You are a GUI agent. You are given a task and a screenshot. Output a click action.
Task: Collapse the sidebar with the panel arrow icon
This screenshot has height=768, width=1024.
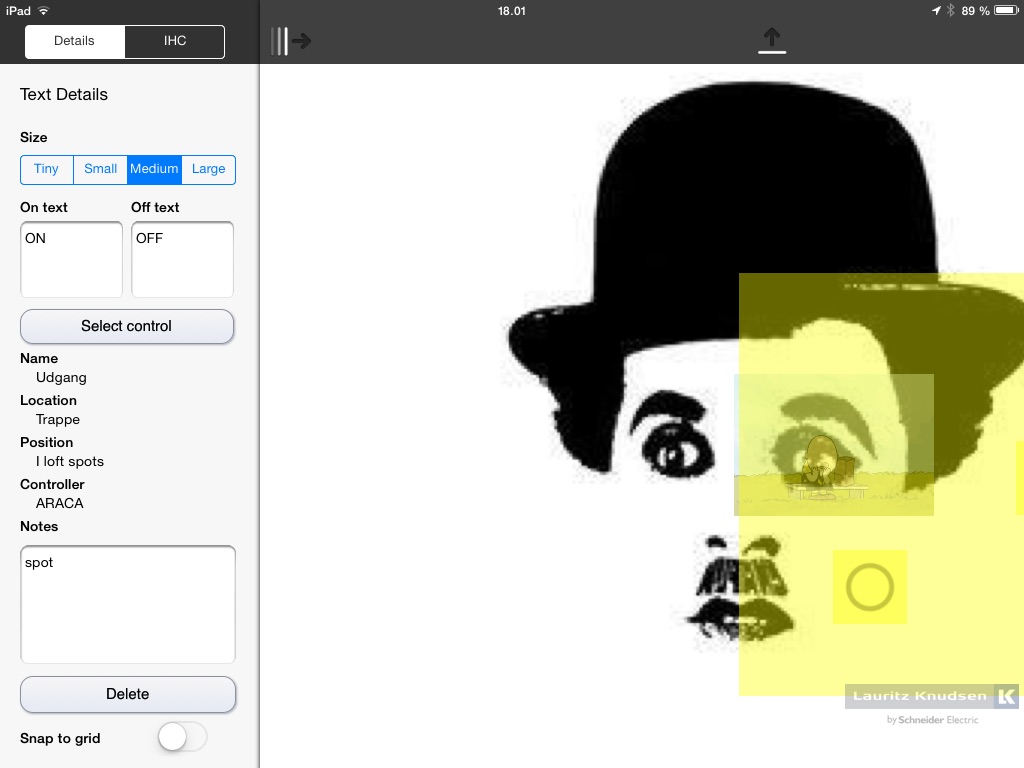291,41
